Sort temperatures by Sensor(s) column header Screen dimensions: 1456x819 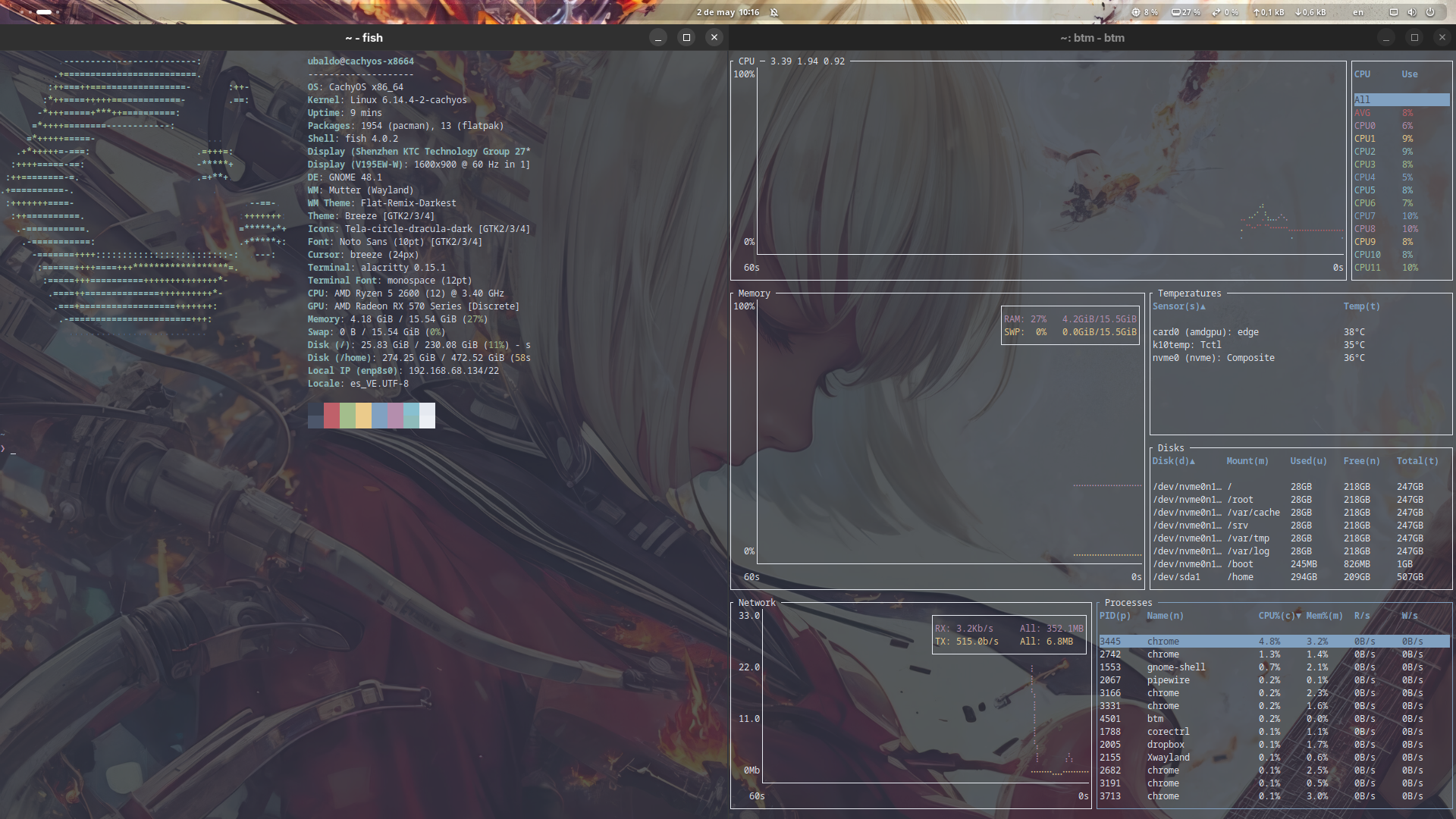point(1178,306)
